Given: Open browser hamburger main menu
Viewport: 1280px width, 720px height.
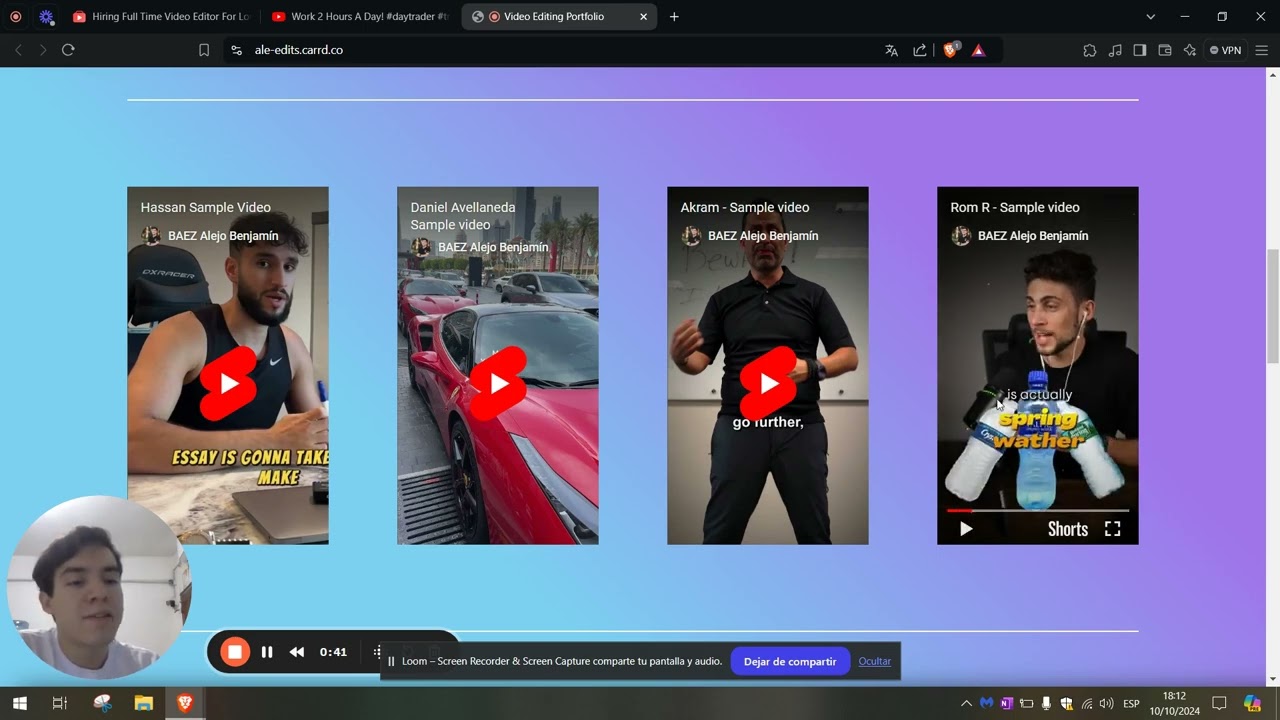Looking at the screenshot, I should pyautogui.click(x=1262, y=50).
